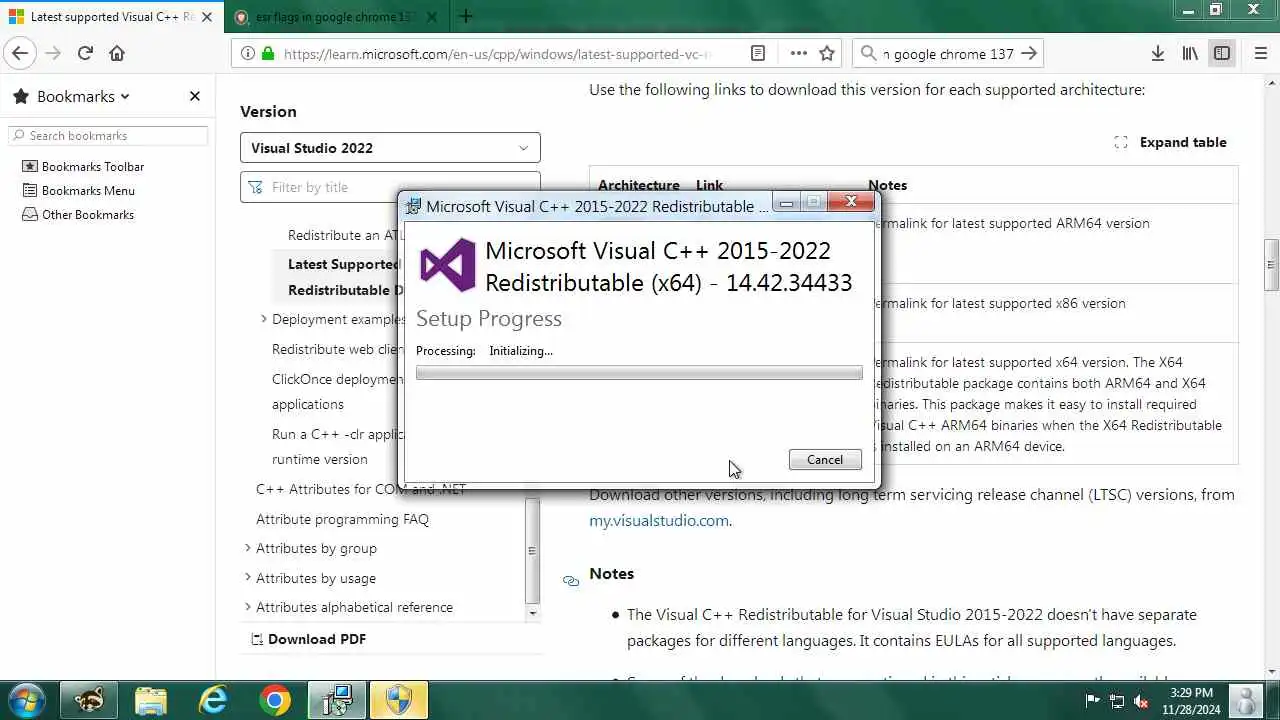Click the address bar URL

pyautogui.click(x=497, y=54)
